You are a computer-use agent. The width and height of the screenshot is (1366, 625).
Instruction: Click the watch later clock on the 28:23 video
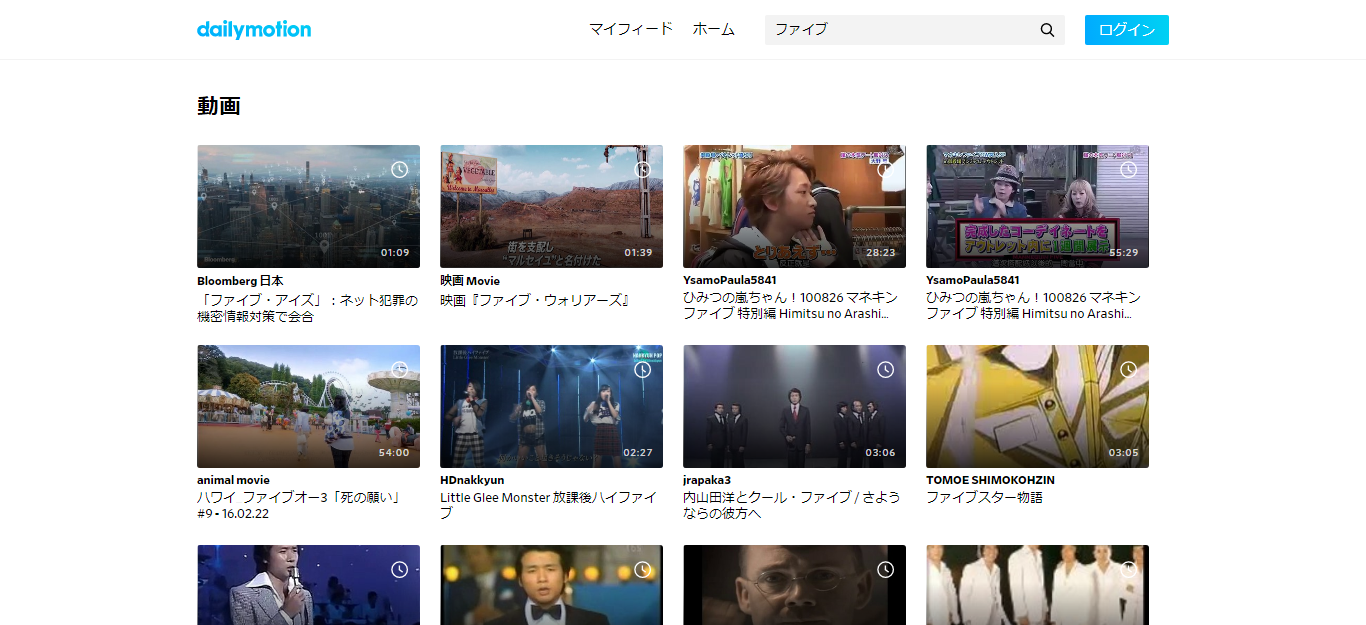coord(886,169)
